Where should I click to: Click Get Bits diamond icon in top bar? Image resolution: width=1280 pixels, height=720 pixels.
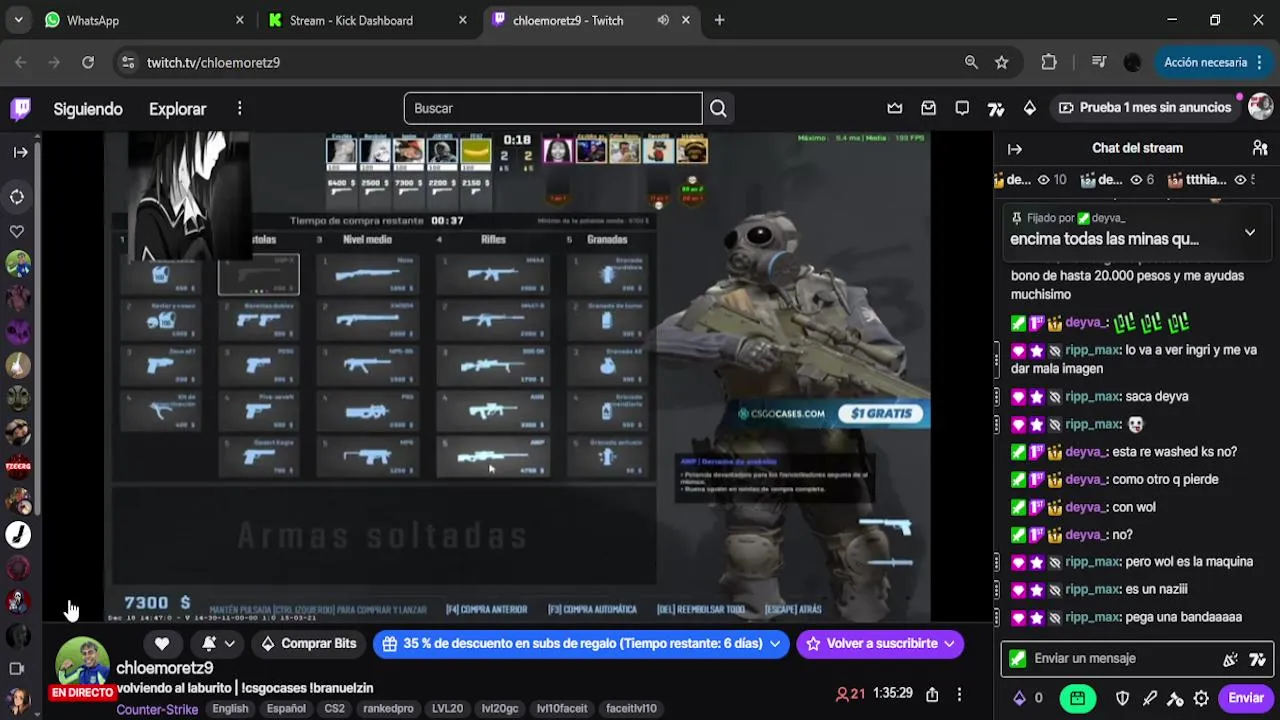(1030, 108)
